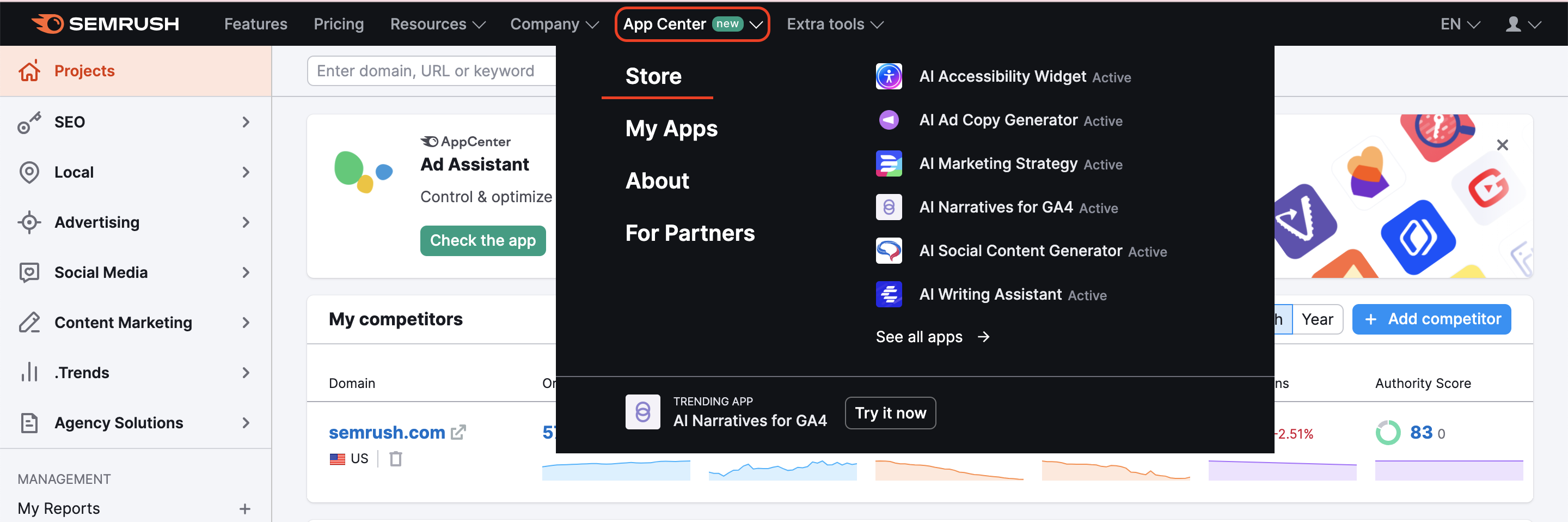Image resolution: width=1568 pixels, height=522 pixels.
Task: Click the .Trends bar chart icon
Action: pos(29,372)
